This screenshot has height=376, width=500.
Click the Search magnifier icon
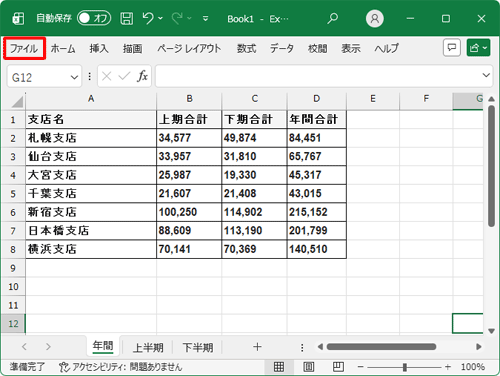tap(332, 18)
